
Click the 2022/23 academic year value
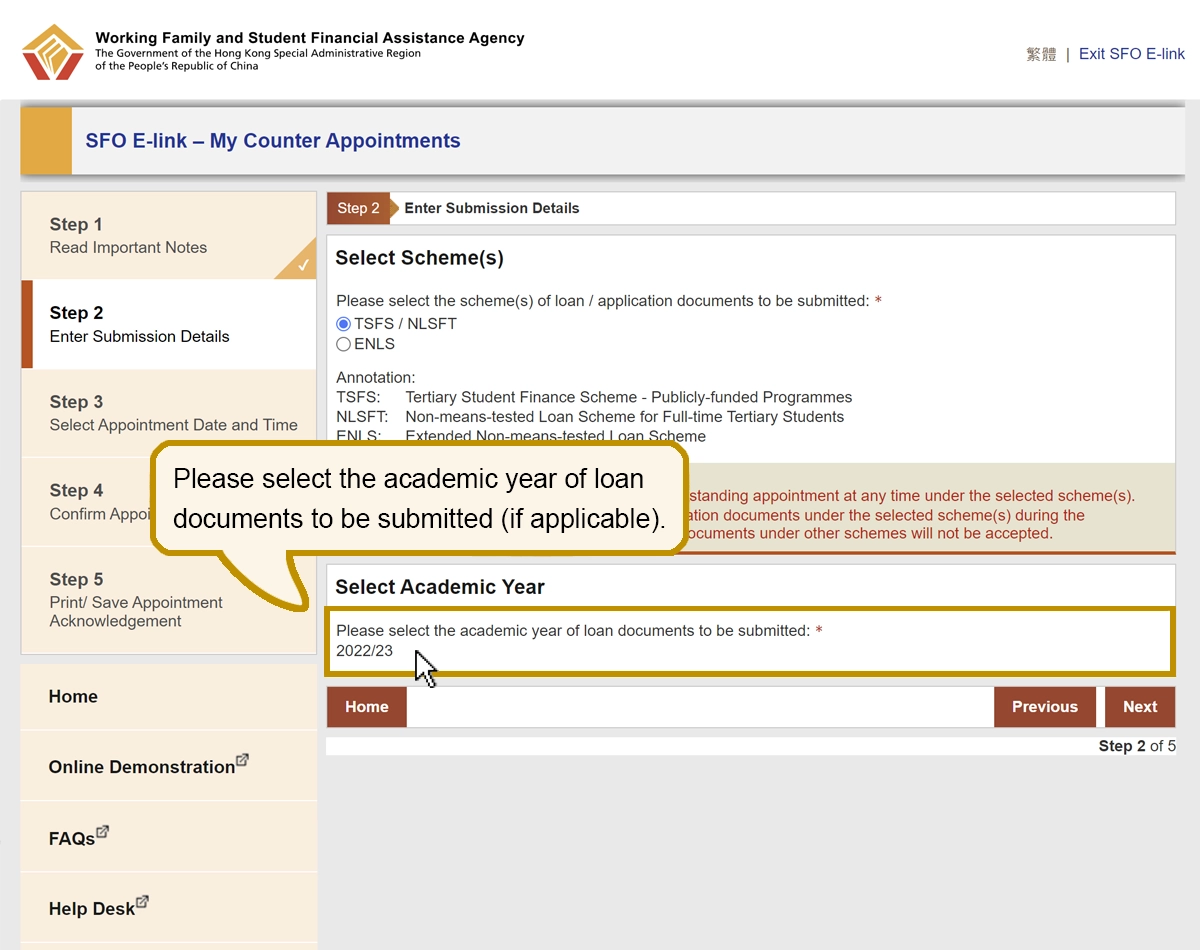pos(365,651)
